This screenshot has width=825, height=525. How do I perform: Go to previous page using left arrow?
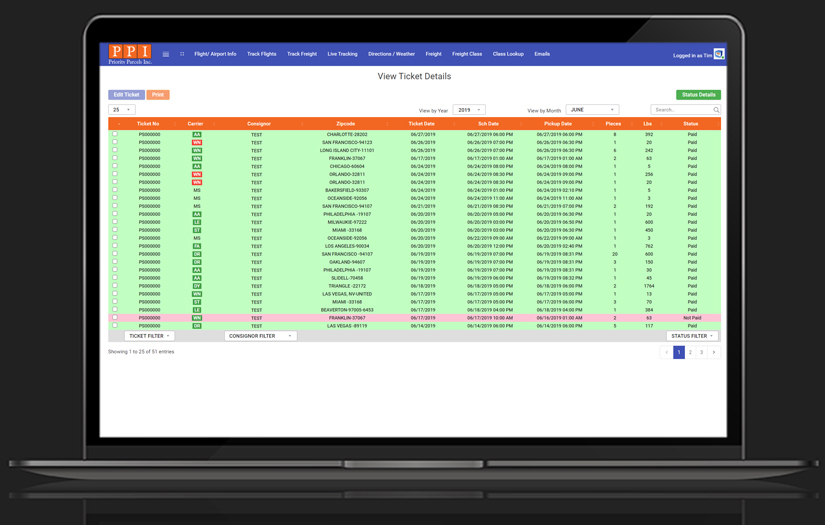tap(667, 352)
